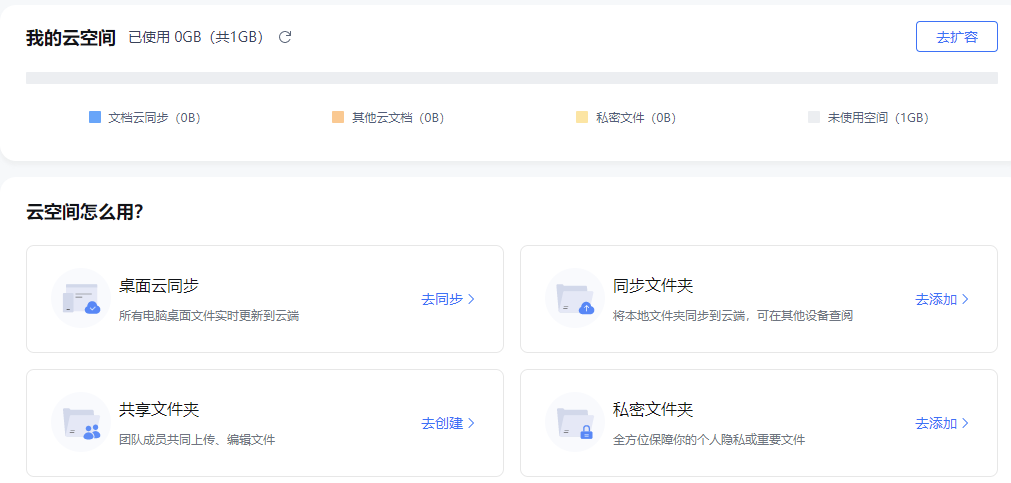Screen dimensions: 1011x483
Task: Select the 共享文件夹 card title
Action: coord(159,409)
